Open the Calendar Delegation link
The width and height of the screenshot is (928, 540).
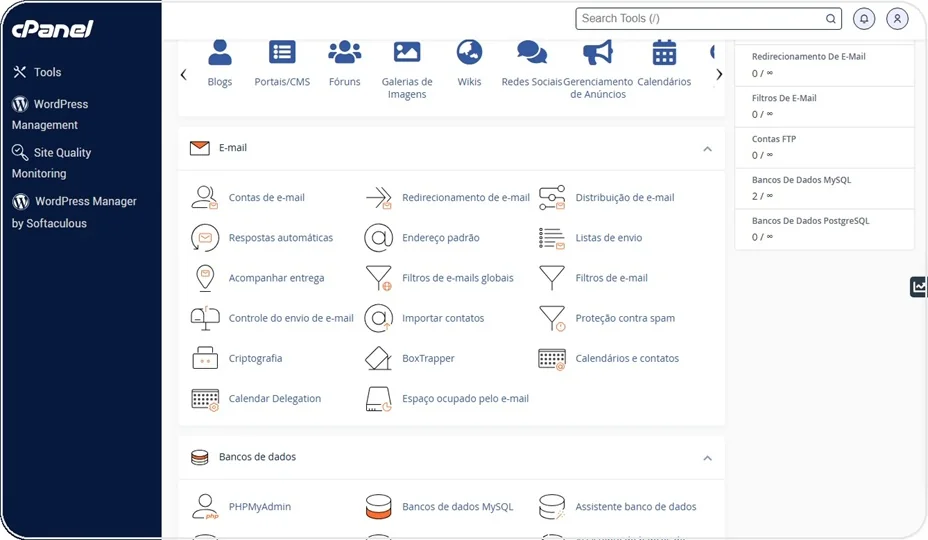[275, 398]
